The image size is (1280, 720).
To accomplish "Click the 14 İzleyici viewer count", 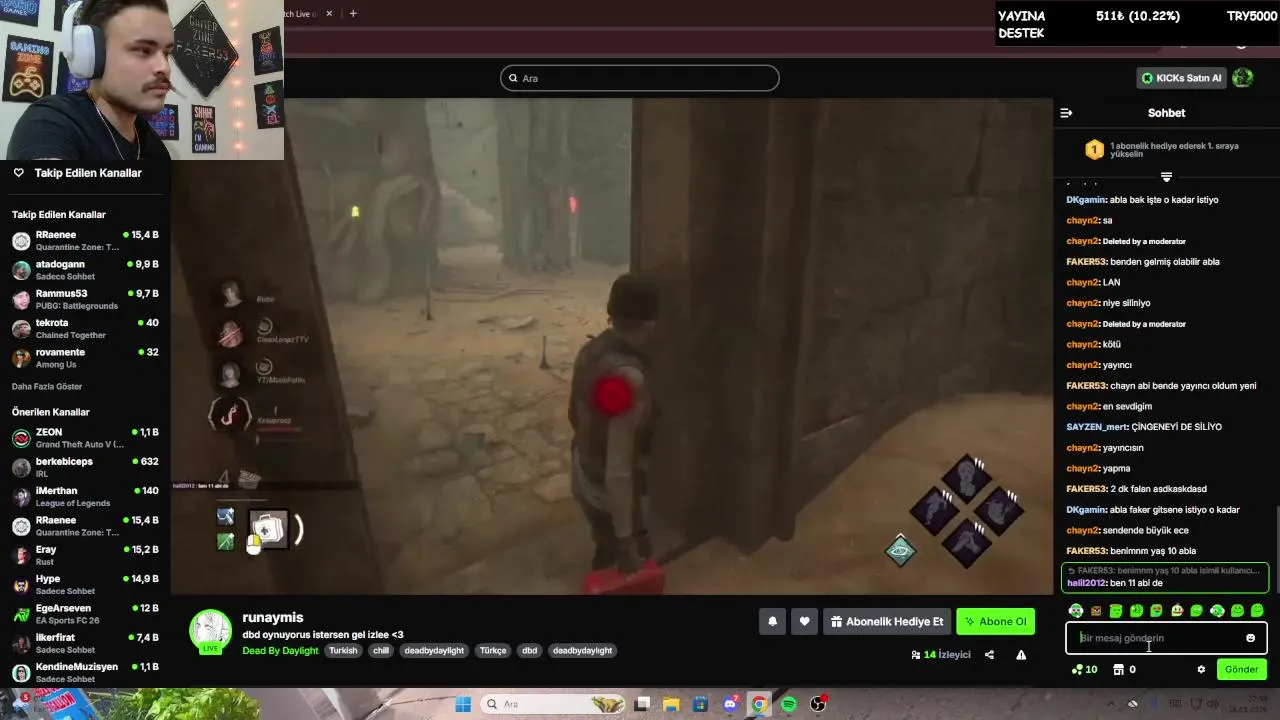I will pos(941,655).
